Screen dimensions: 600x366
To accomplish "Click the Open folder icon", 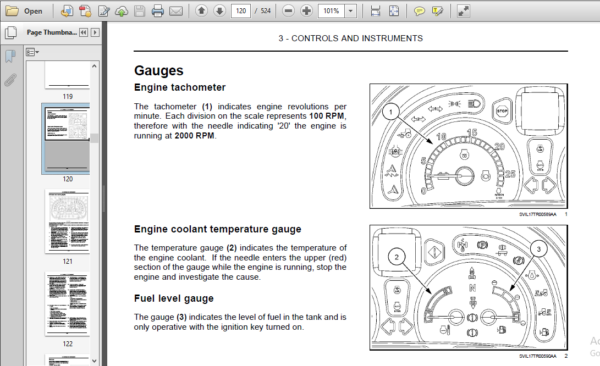I will [12, 11].
